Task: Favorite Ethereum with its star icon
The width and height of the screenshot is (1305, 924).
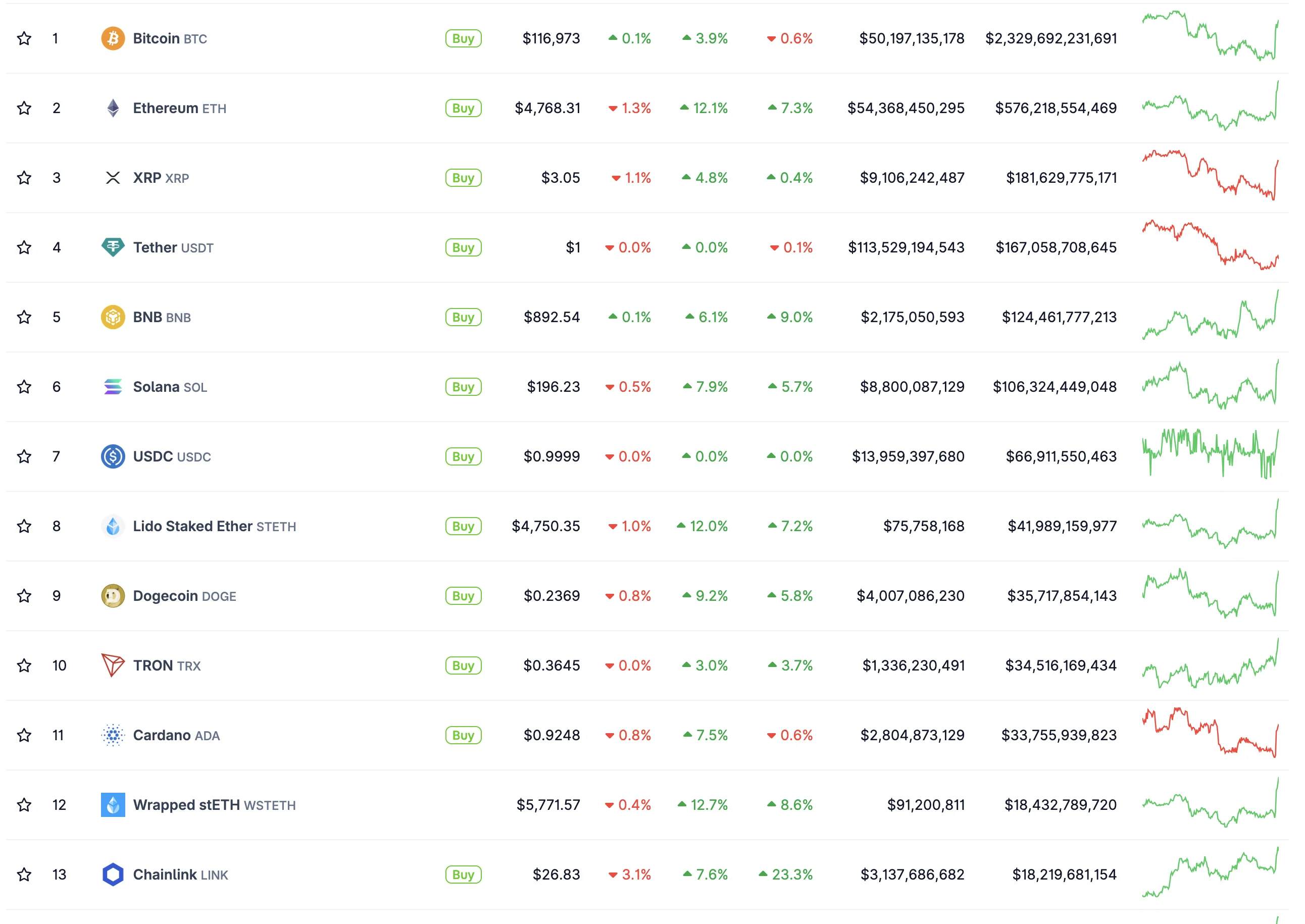Action: pos(24,108)
